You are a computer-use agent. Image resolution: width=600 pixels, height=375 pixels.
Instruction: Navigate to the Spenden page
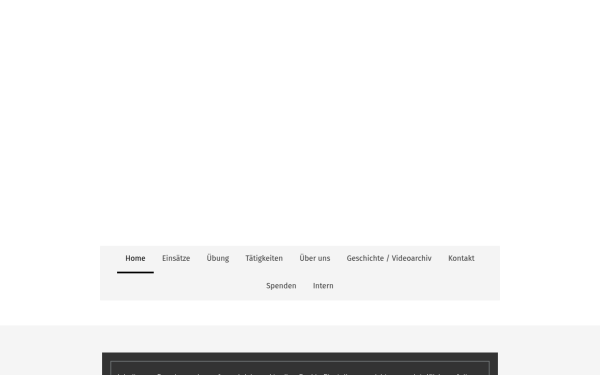coord(281,286)
